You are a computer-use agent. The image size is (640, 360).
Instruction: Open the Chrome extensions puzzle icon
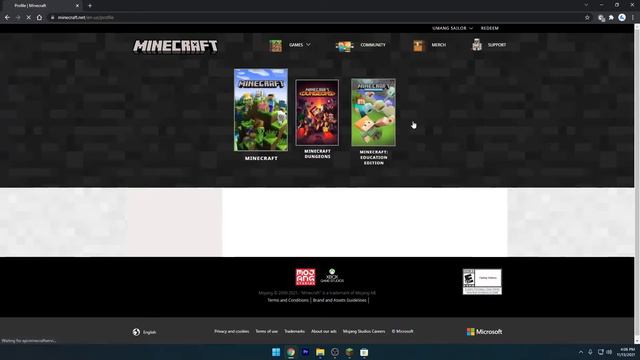point(611,18)
